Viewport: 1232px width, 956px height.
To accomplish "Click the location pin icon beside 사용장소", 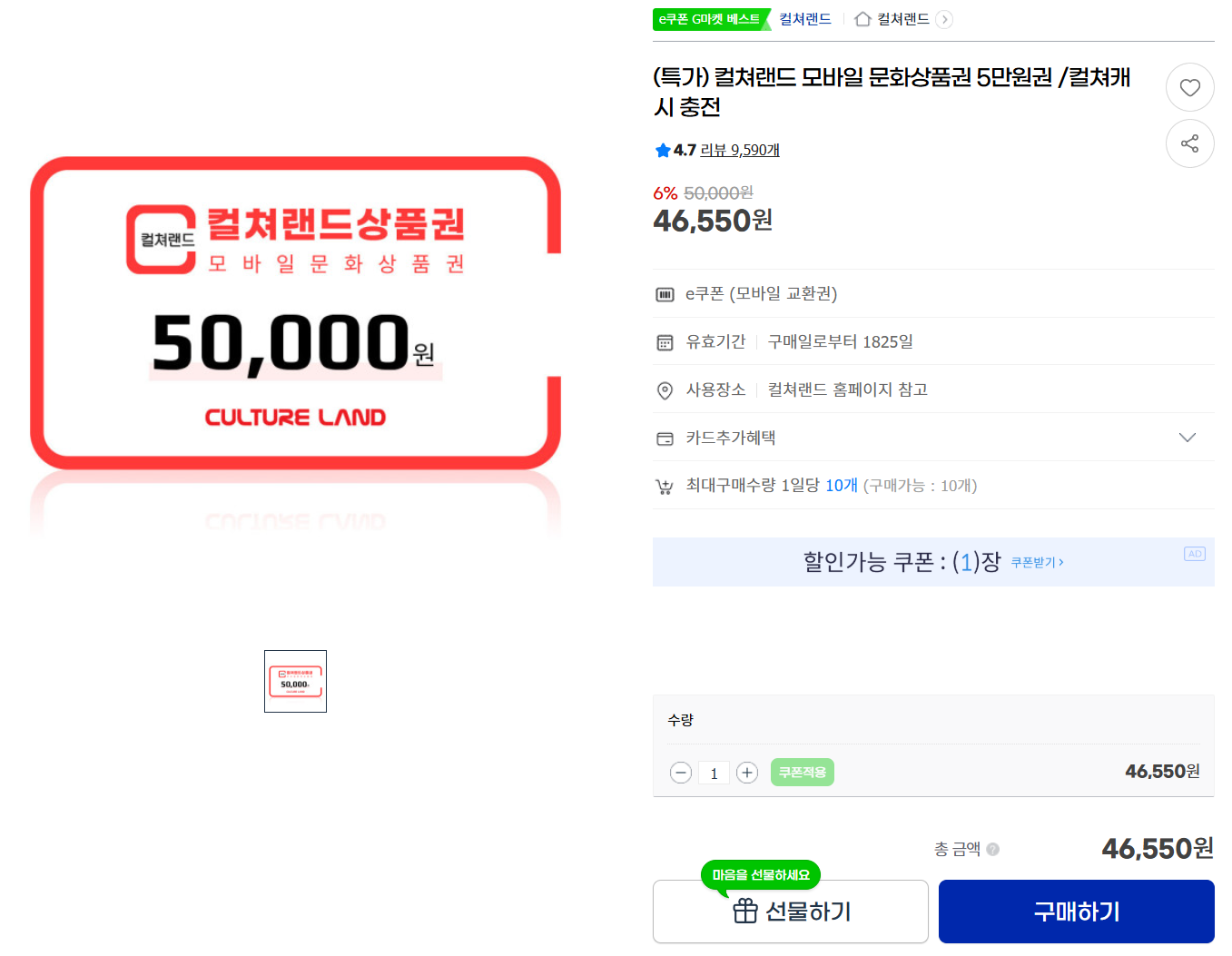I will pos(664,390).
